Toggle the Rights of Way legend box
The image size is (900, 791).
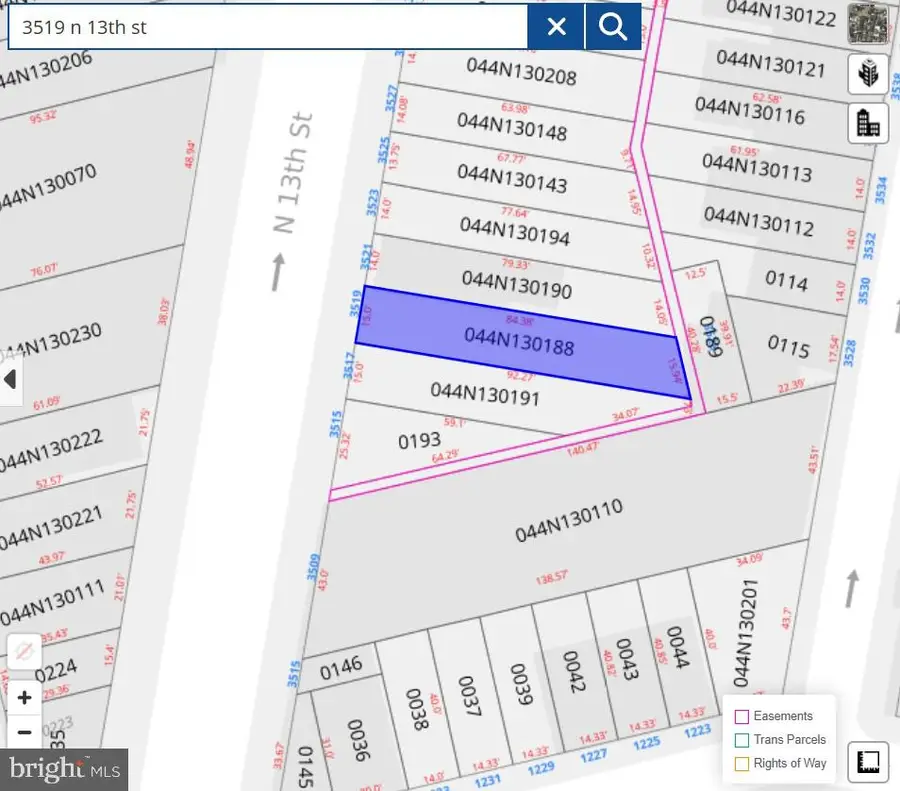[742, 763]
